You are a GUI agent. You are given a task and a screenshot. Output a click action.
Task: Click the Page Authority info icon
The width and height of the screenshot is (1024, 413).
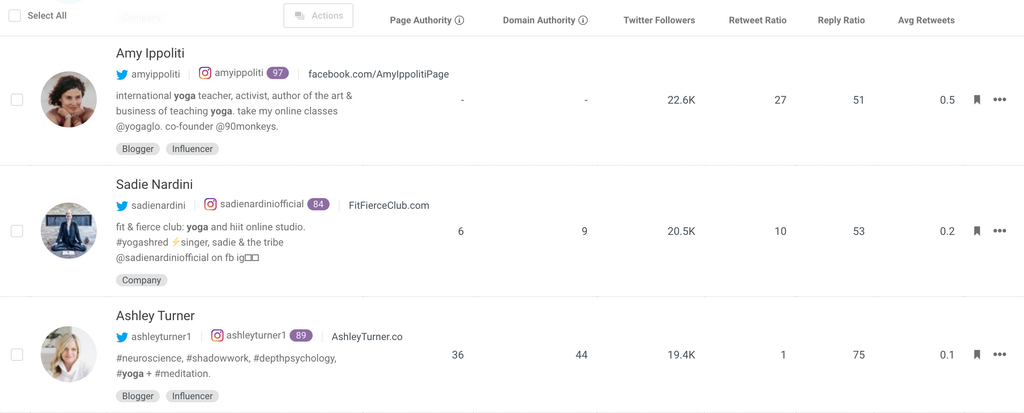pyautogui.click(x=459, y=20)
